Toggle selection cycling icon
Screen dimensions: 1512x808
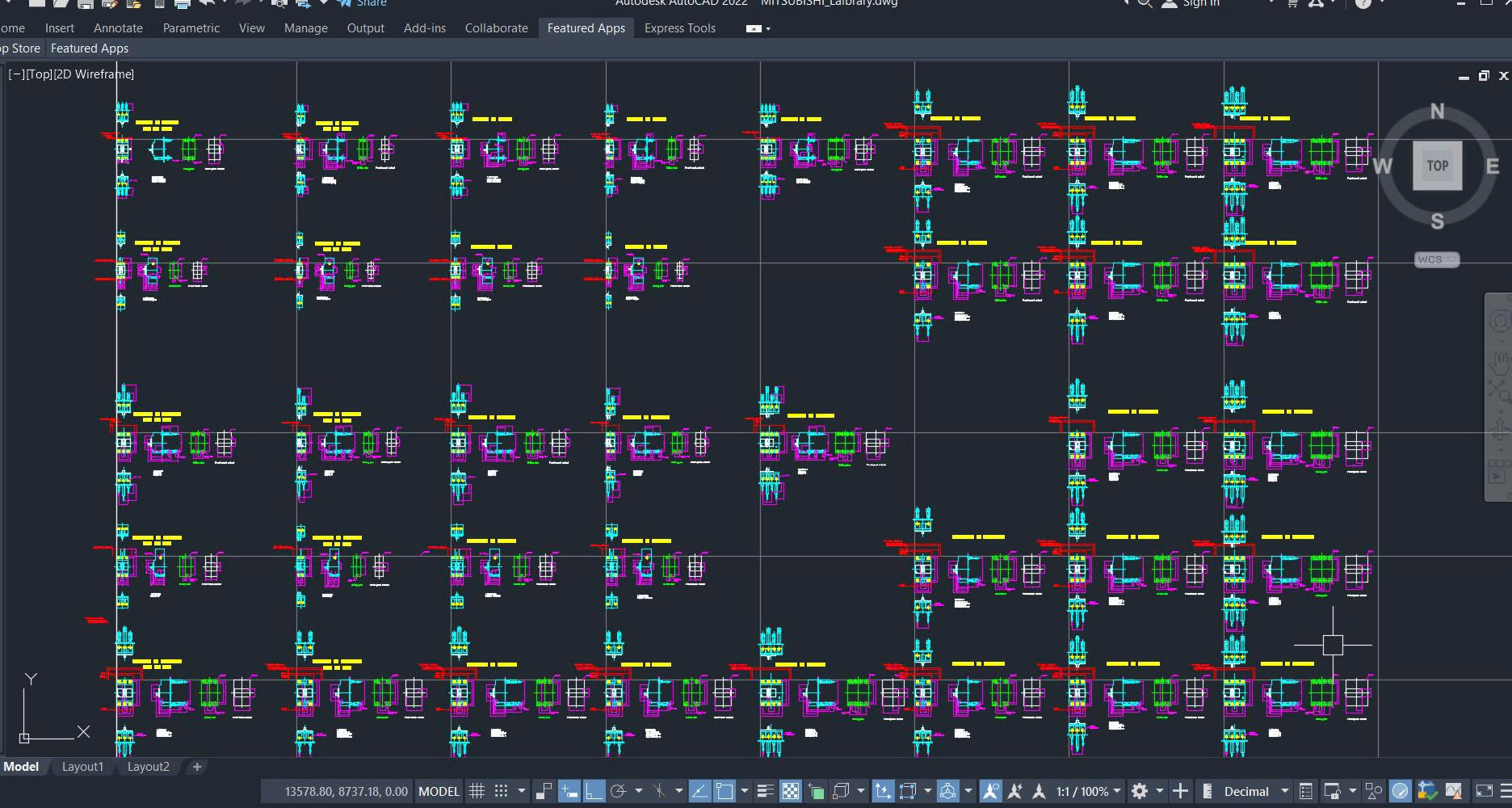816,791
